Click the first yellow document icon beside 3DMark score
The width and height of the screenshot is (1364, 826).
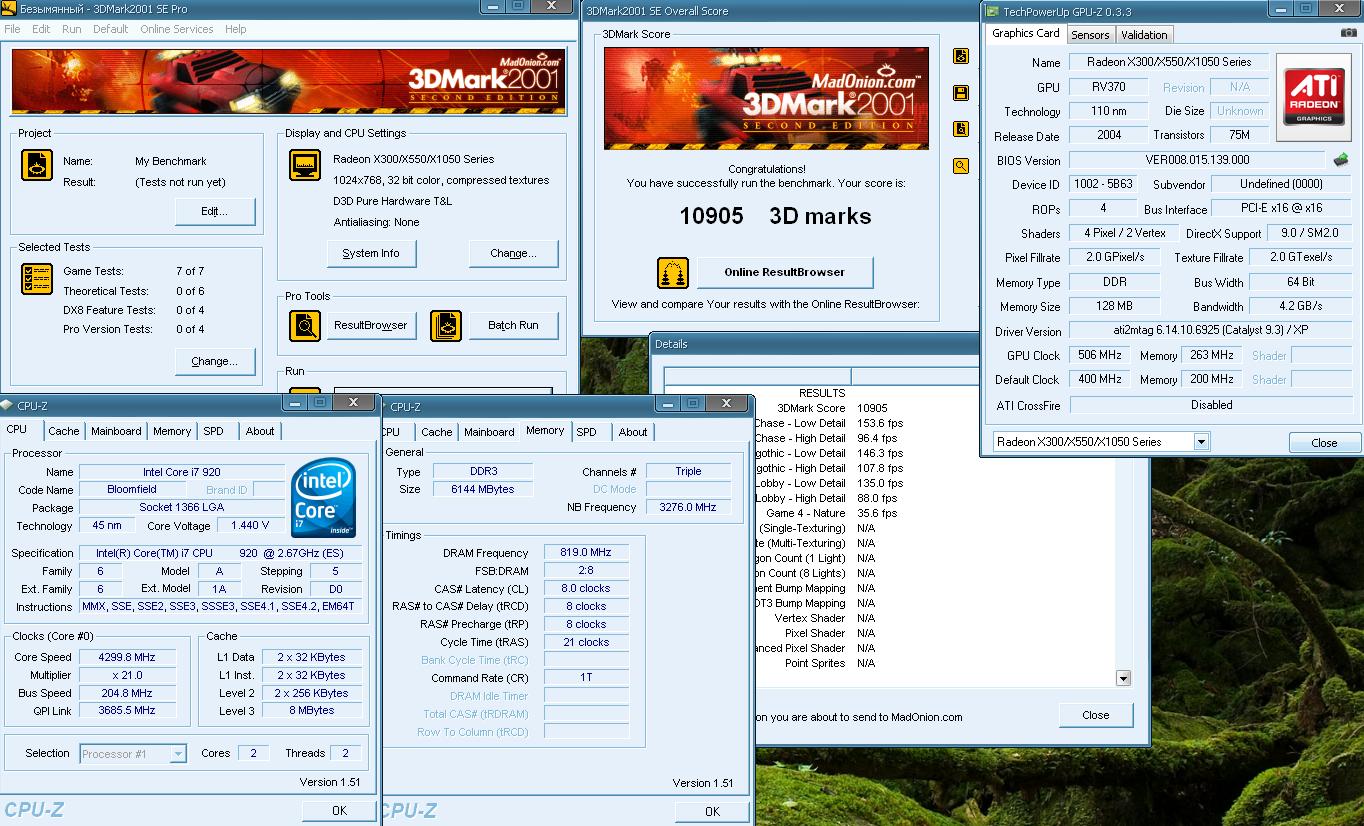click(x=961, y=56)
